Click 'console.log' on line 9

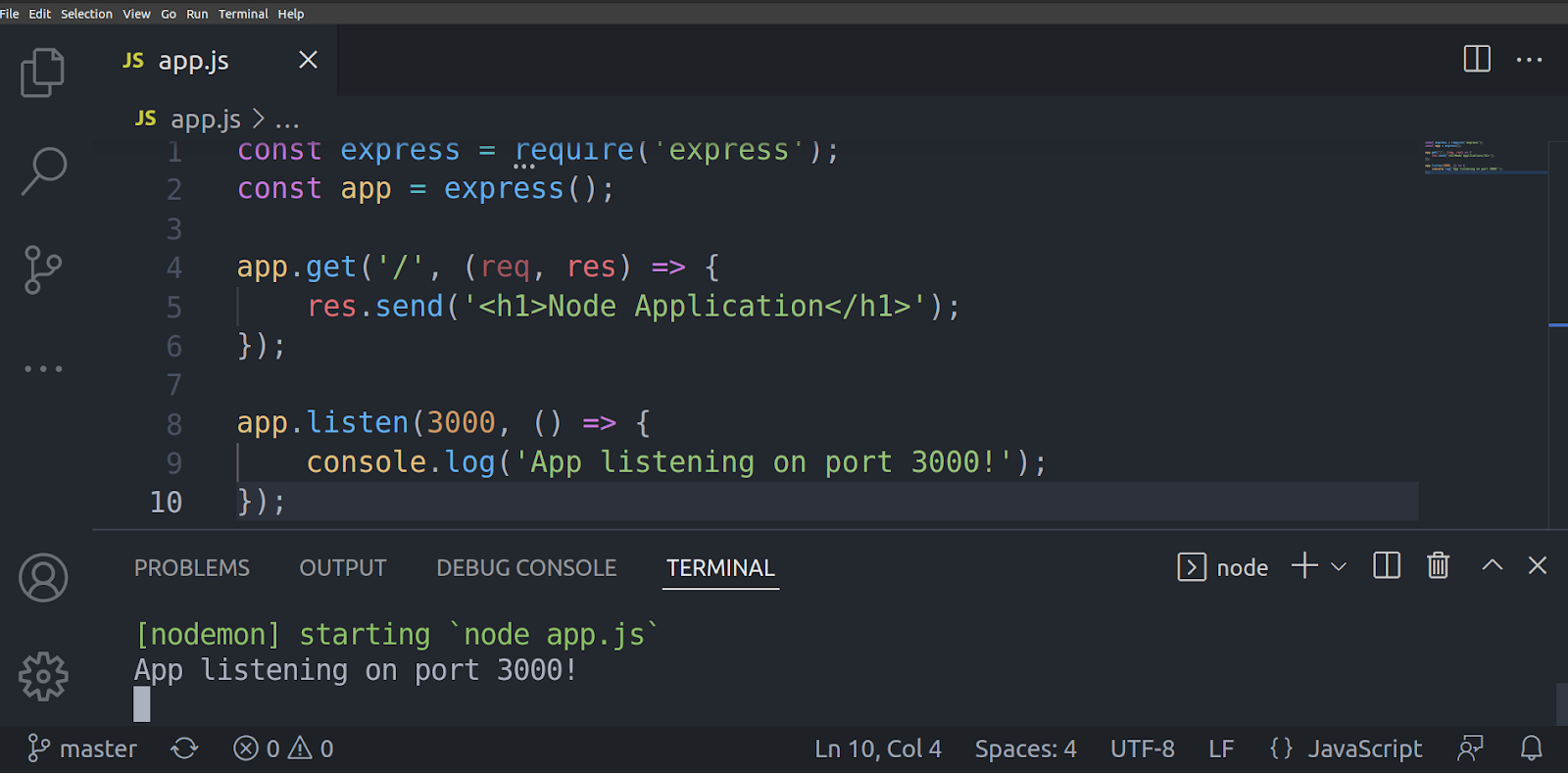point(401,462)
